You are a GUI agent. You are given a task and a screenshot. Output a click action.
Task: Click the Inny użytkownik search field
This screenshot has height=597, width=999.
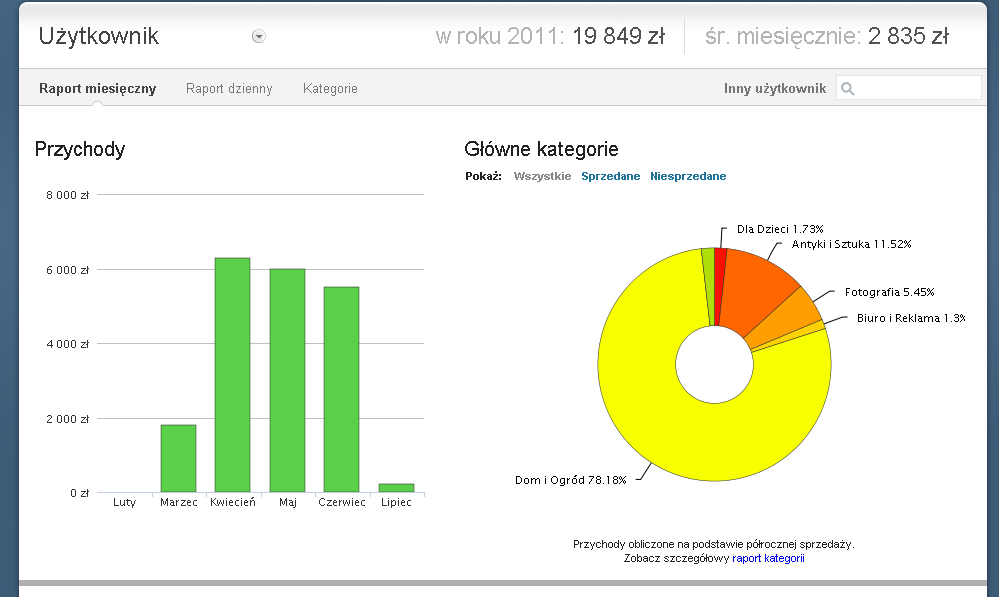pyautogui.click(x=918, y=88)
